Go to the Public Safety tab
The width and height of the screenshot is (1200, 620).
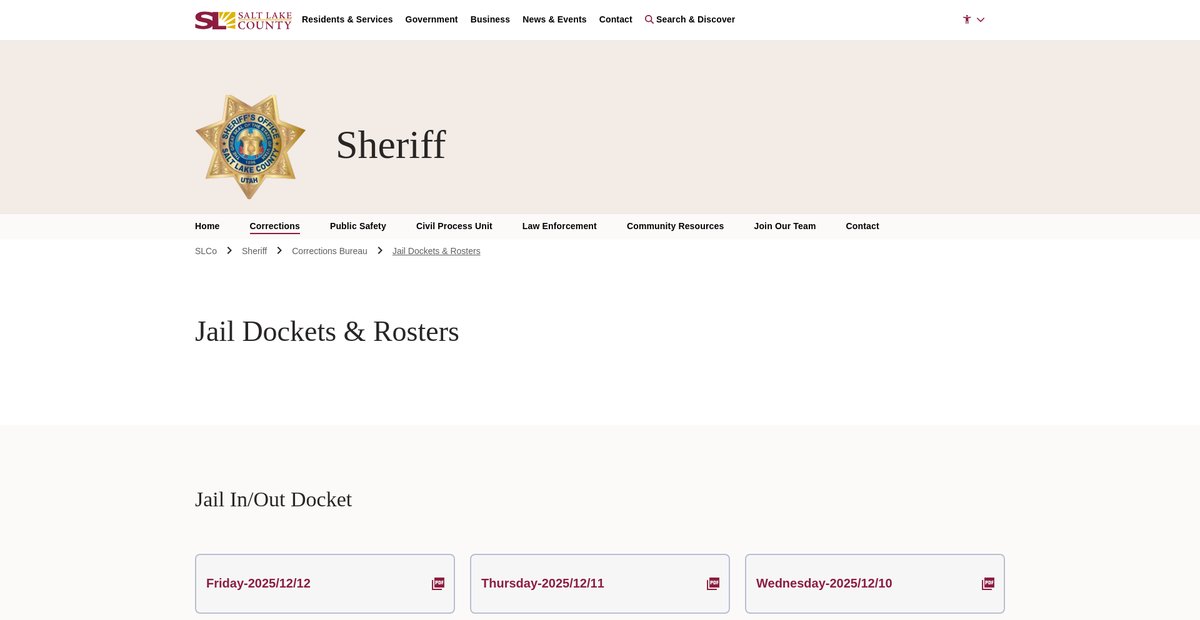pyautogui.click(x=358, y=226)
